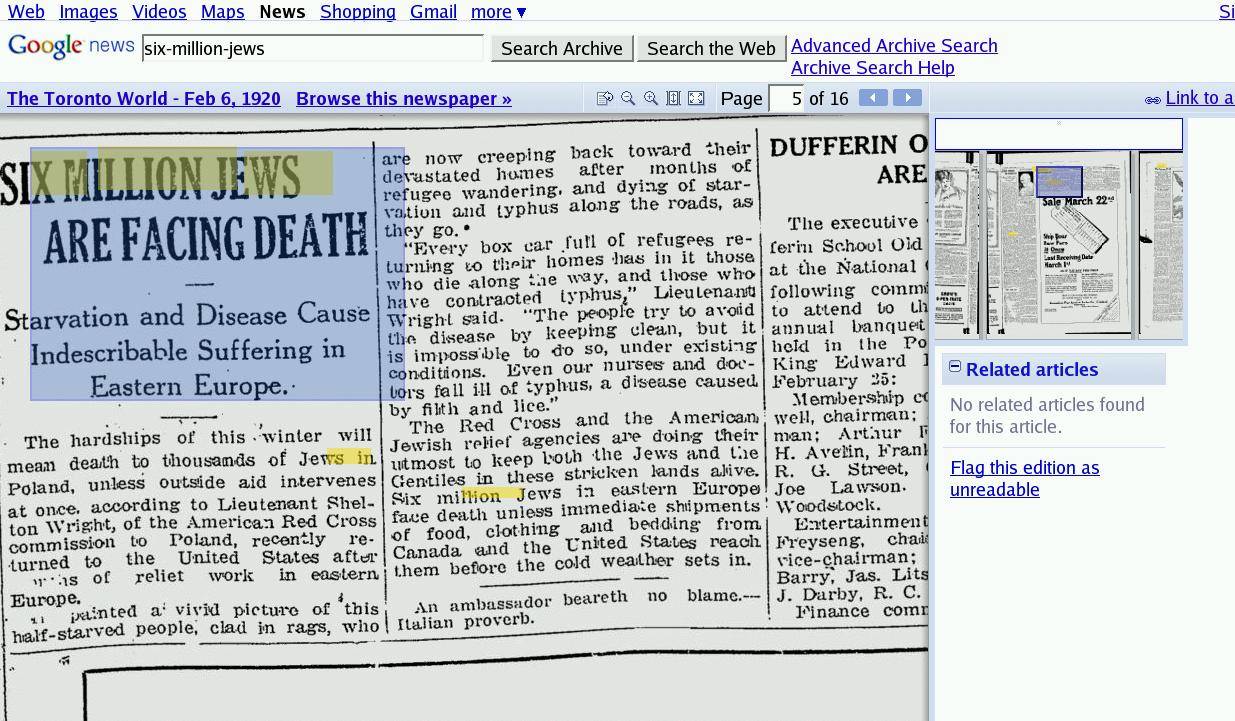Open Advanced Archive Search
The width and height of the screenshot is (1235, 721).
pyautogui.click(x=894, y=46)
